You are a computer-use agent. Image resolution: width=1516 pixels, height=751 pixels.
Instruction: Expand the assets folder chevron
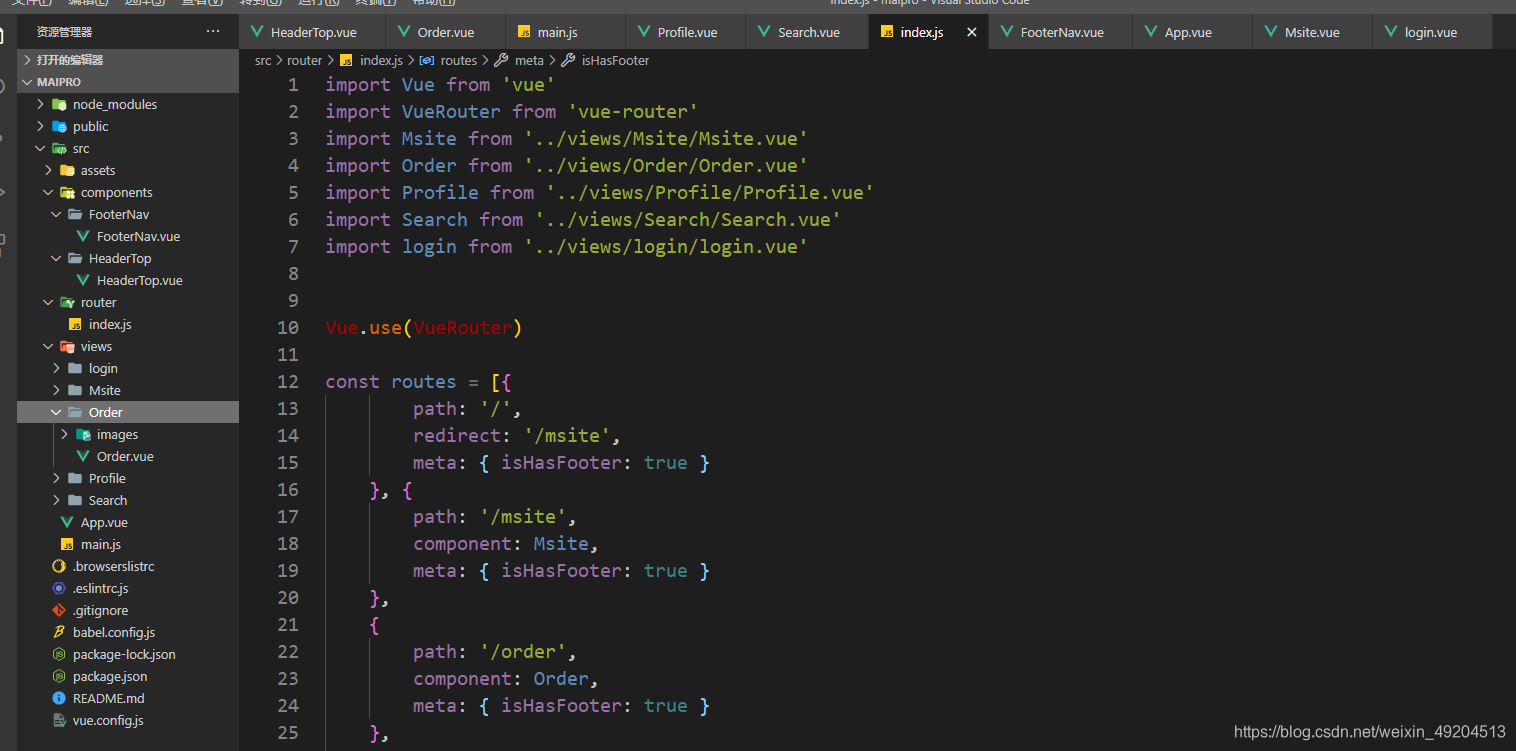click(x=49, y=170)
